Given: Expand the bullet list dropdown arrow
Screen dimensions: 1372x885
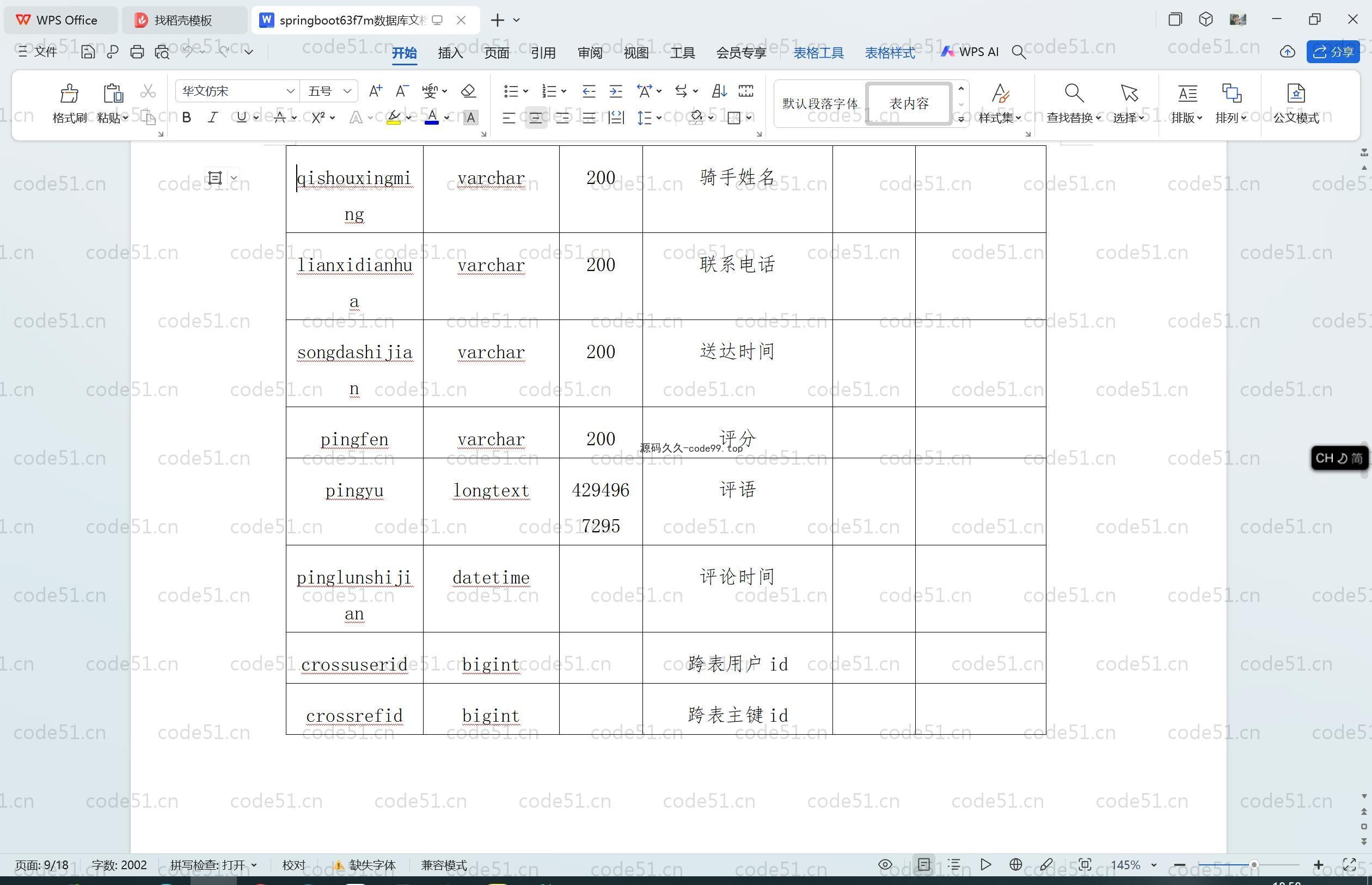Looking at the screenshot, I should (x=525, y=91).
